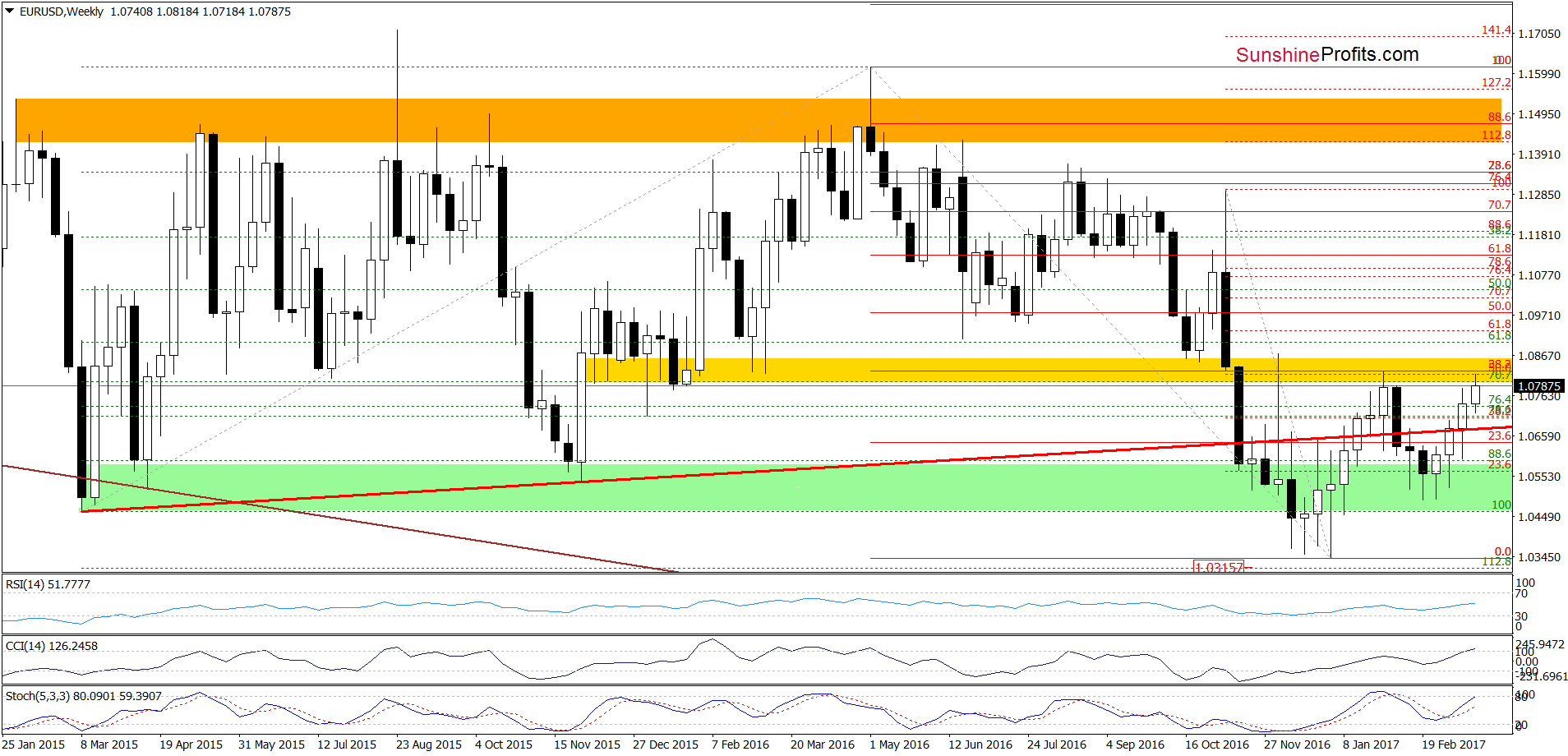1568x756 pixels.
Task: Click the red-boxed 1.03157 price label
Action: [1220, 567]
